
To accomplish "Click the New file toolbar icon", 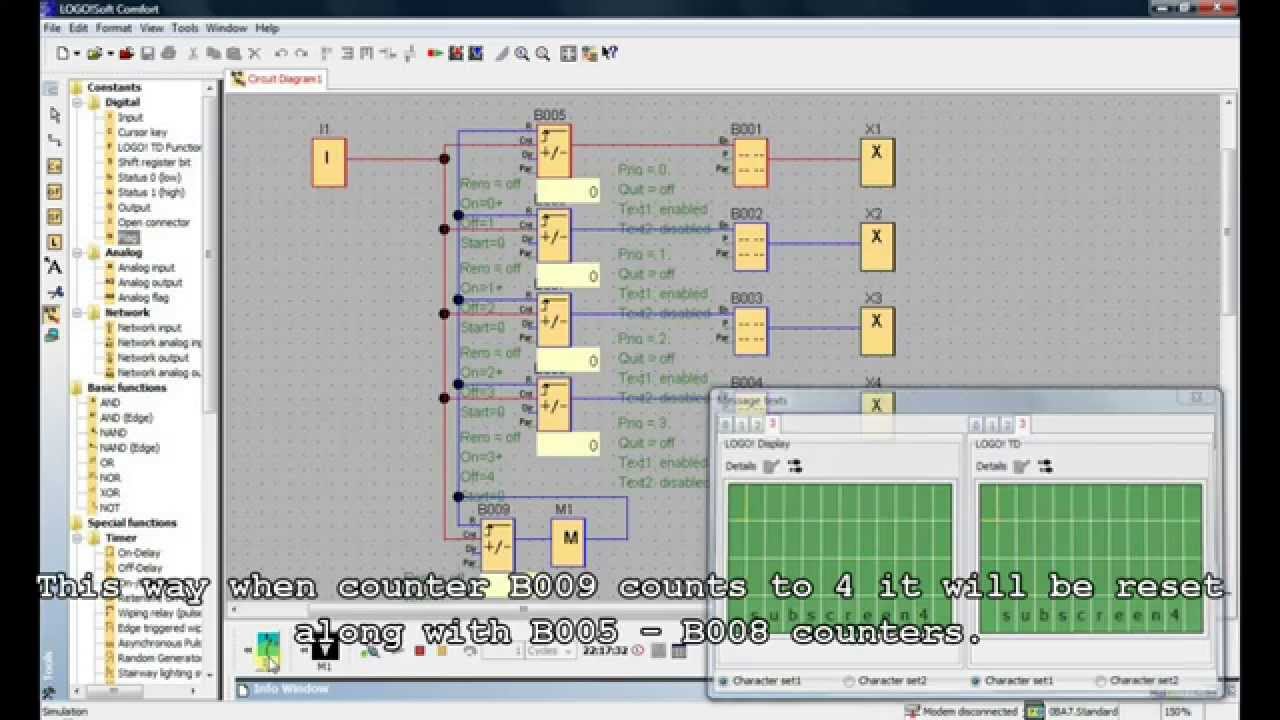I will [63, 53].
